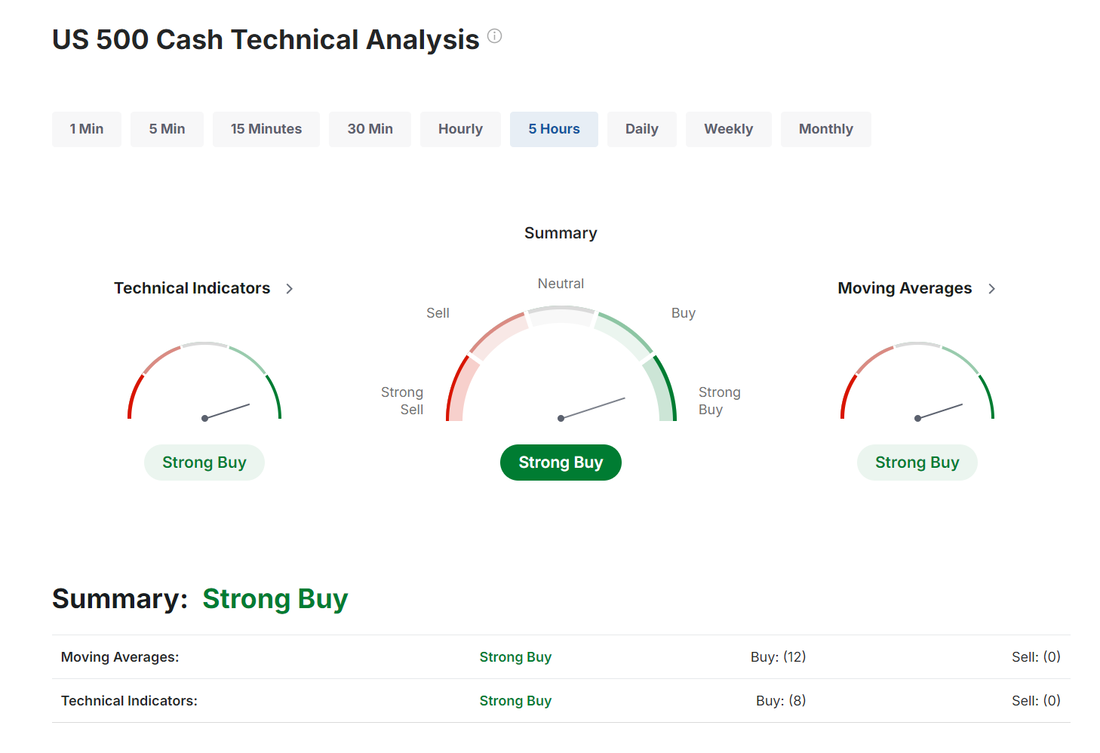The image size is (1100, 753).
Task: Select the 5 Min timeframe tab
Action: (167, 129)
